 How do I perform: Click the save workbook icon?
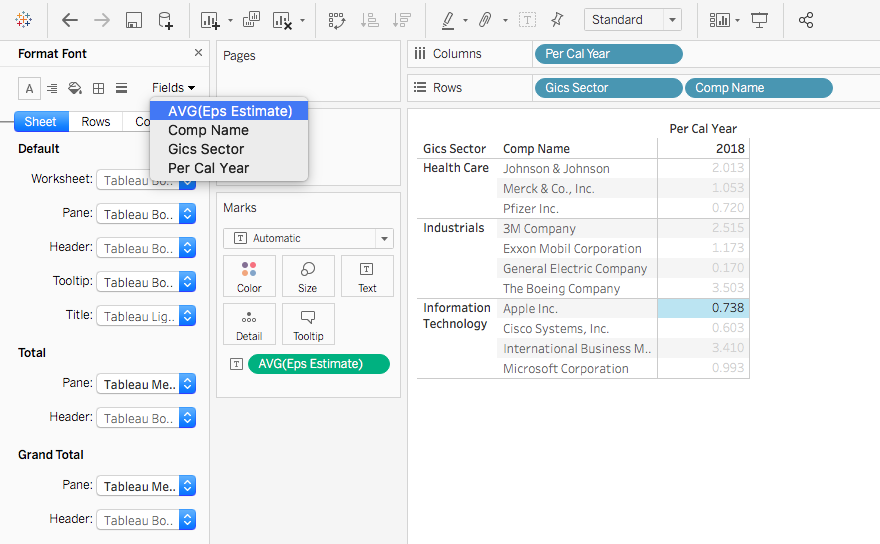pyautogui.click(x=133, y=20)
